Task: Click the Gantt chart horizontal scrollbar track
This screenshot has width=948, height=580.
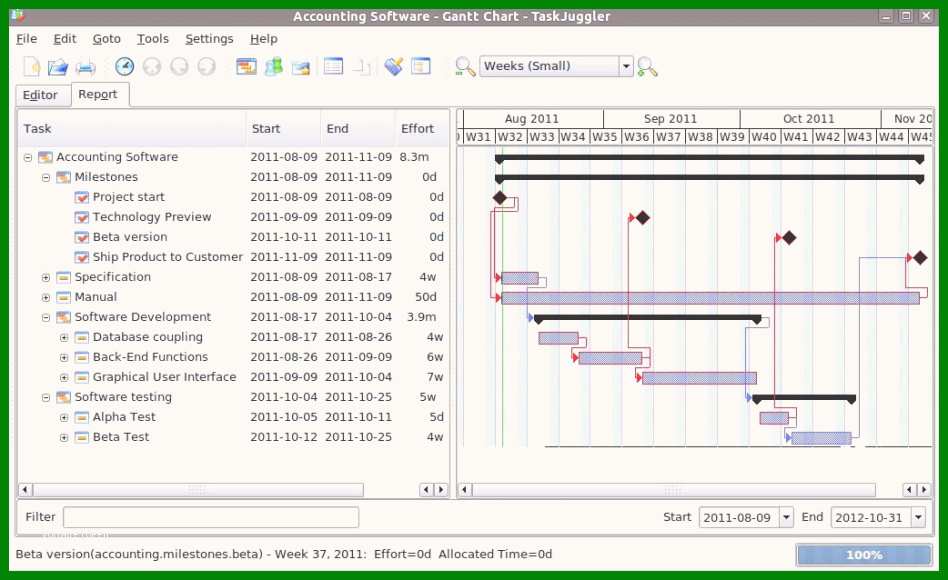Action: 673,489
